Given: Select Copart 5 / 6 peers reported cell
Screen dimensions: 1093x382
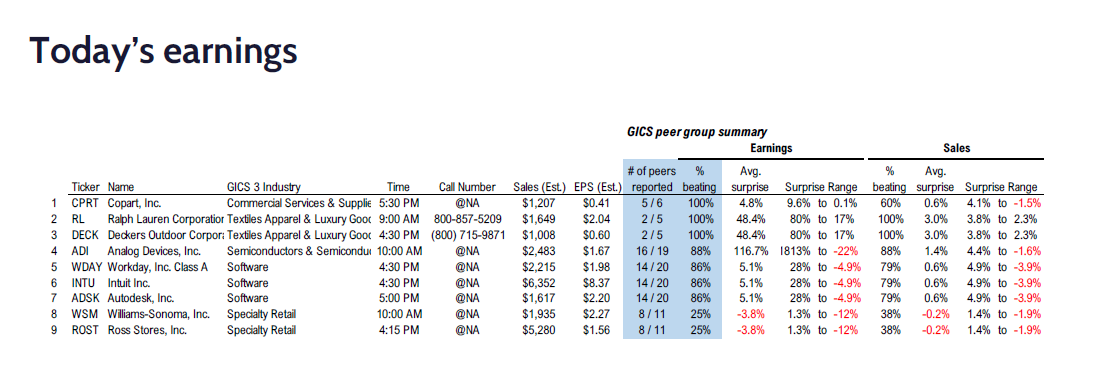Looking at the screenshot, I should pos(652,204).
